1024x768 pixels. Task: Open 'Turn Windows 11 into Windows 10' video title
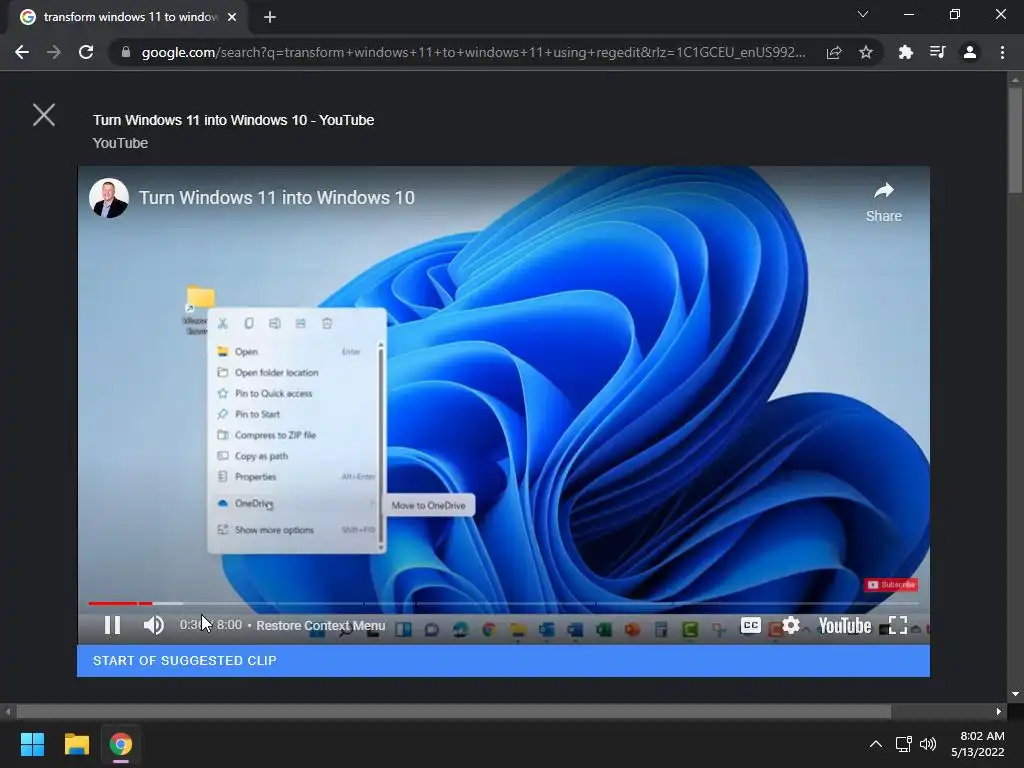coord(277,198)
